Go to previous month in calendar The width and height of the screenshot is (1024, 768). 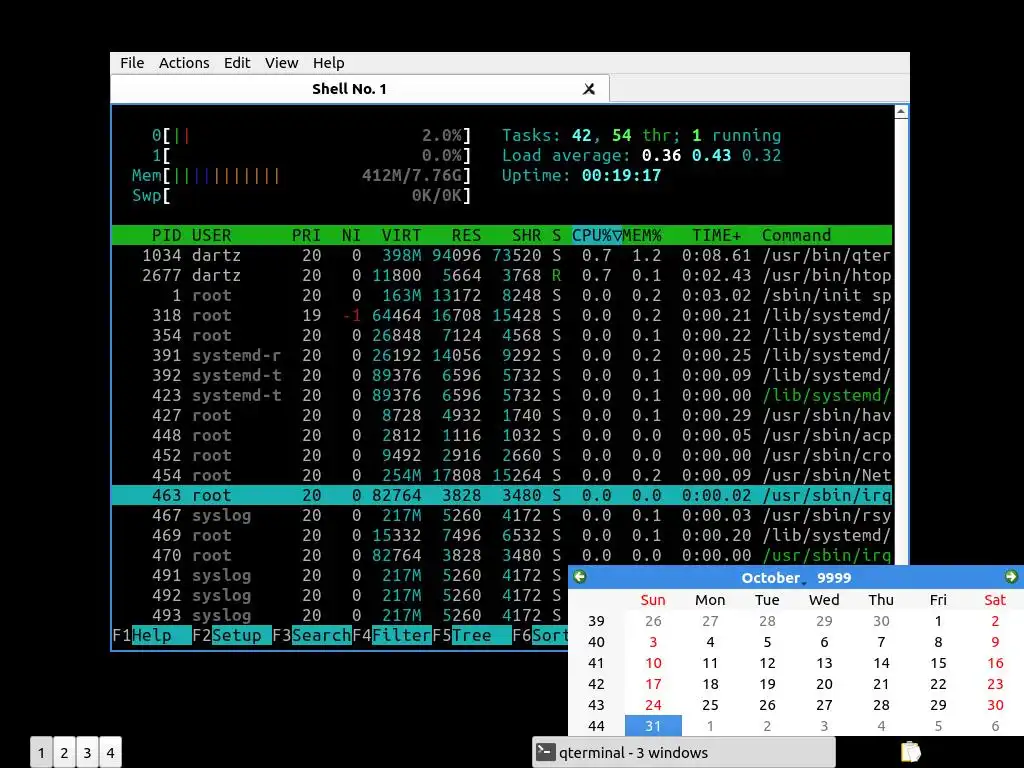coord(579,577)
